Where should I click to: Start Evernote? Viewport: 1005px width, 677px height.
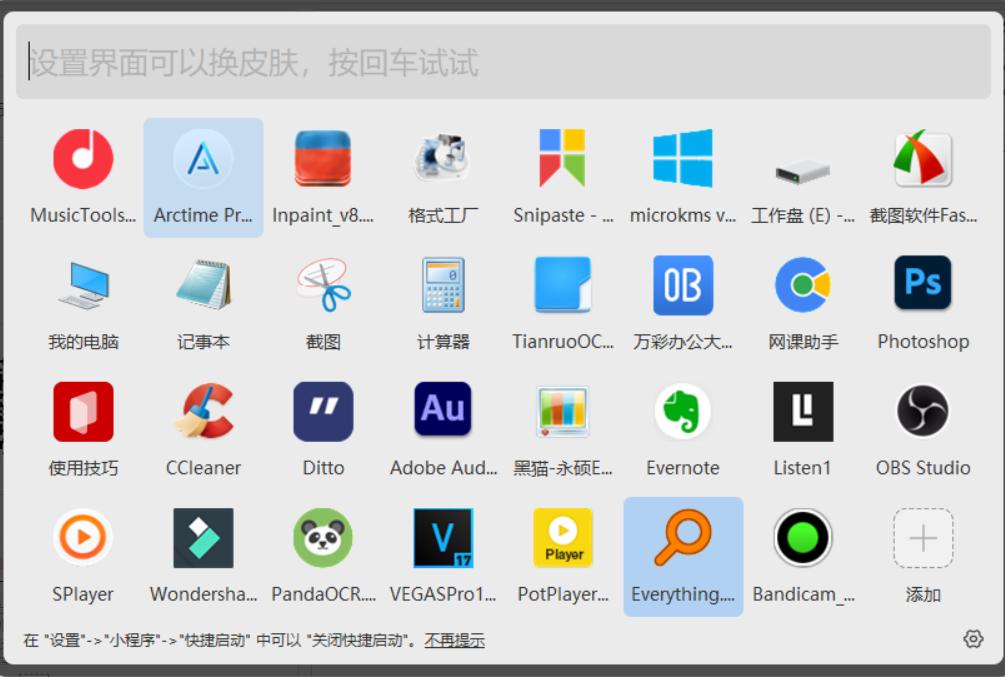click(x=682, y=423)
